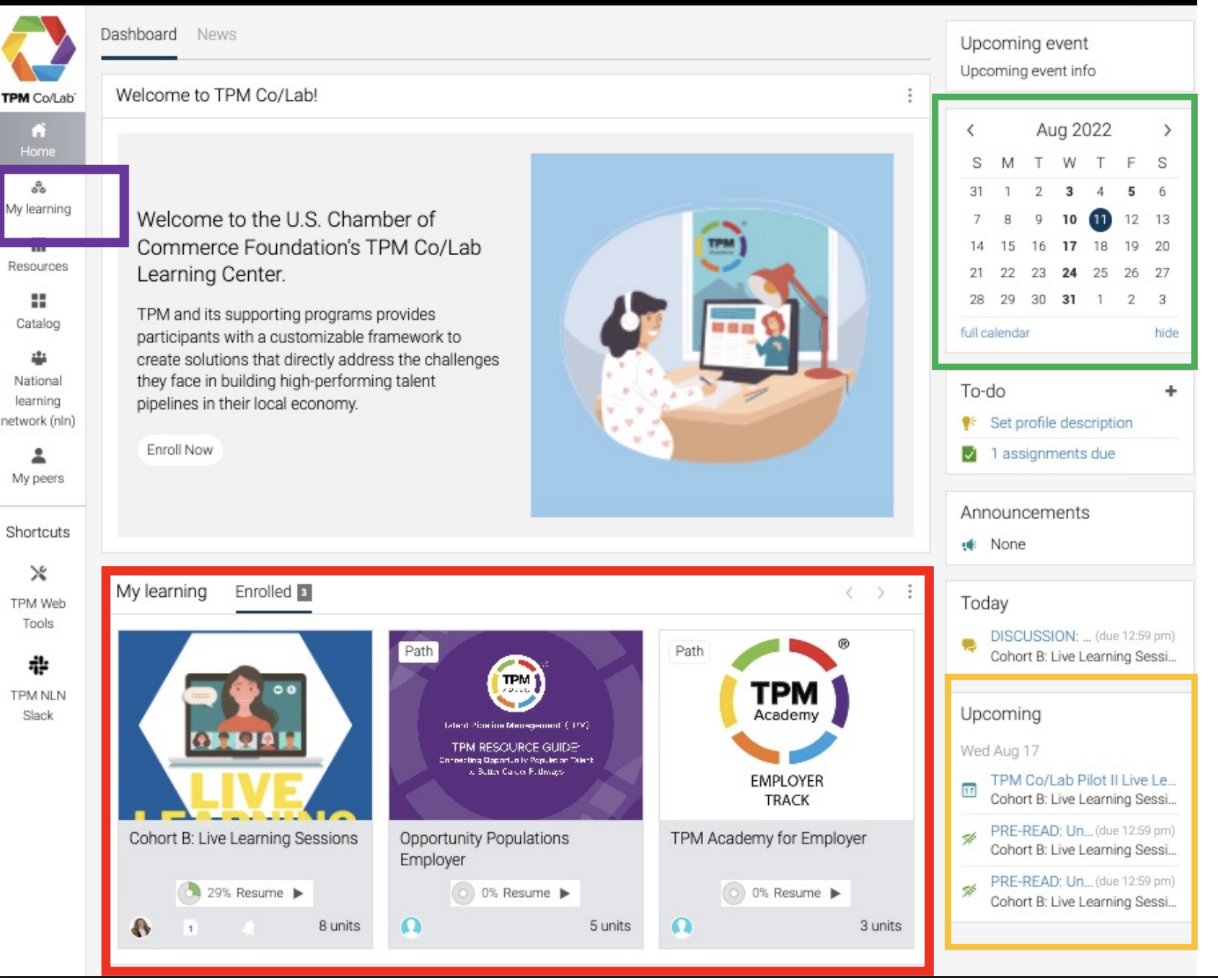Add a new To-do item

click(x=1170, y=392)
